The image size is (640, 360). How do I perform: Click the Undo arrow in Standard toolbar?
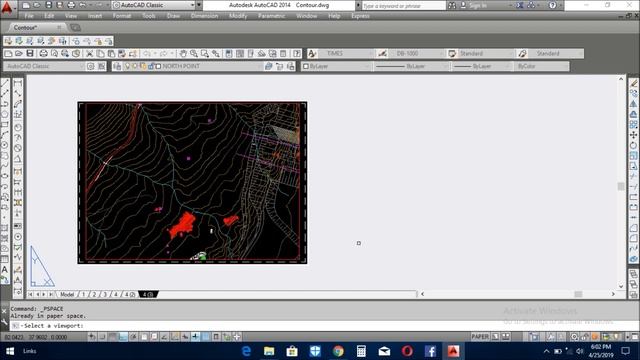[147, 53]
